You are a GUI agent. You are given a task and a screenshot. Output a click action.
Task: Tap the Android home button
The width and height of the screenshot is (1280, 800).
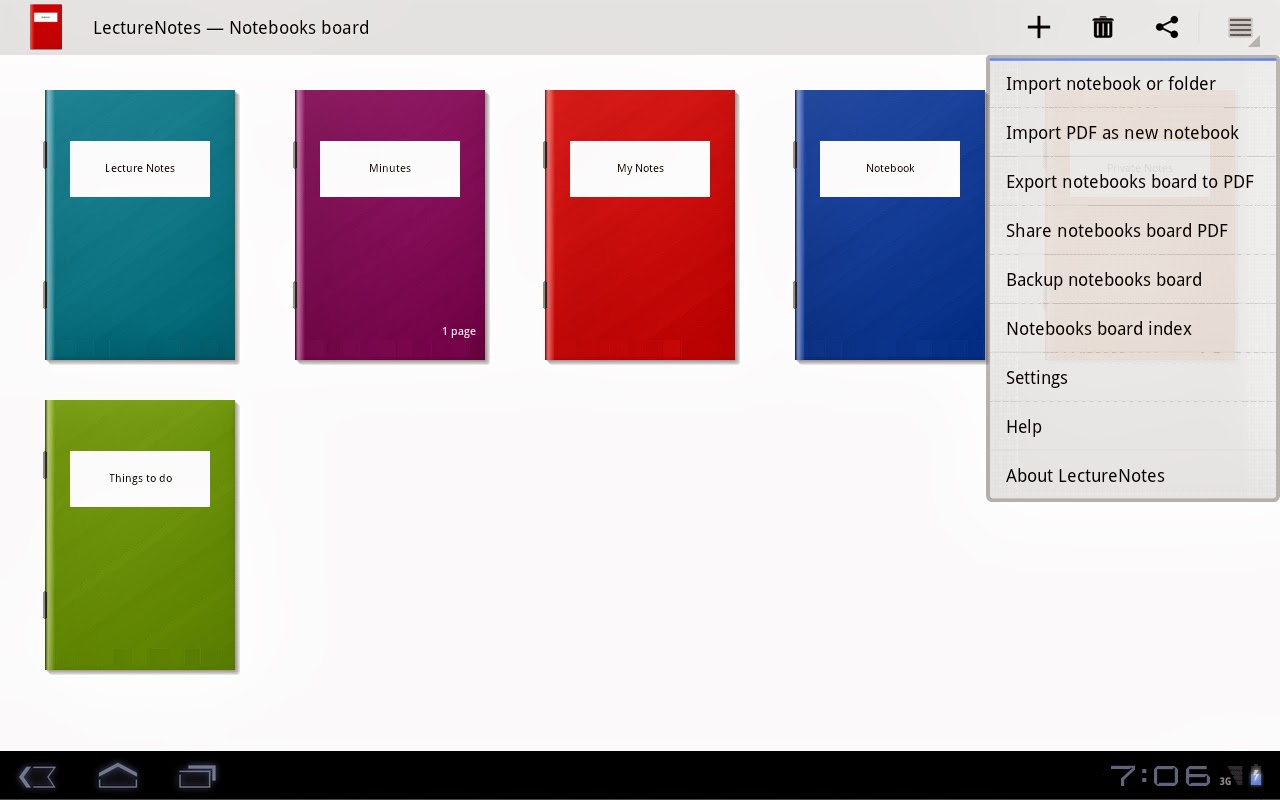[x=117, y=775]
